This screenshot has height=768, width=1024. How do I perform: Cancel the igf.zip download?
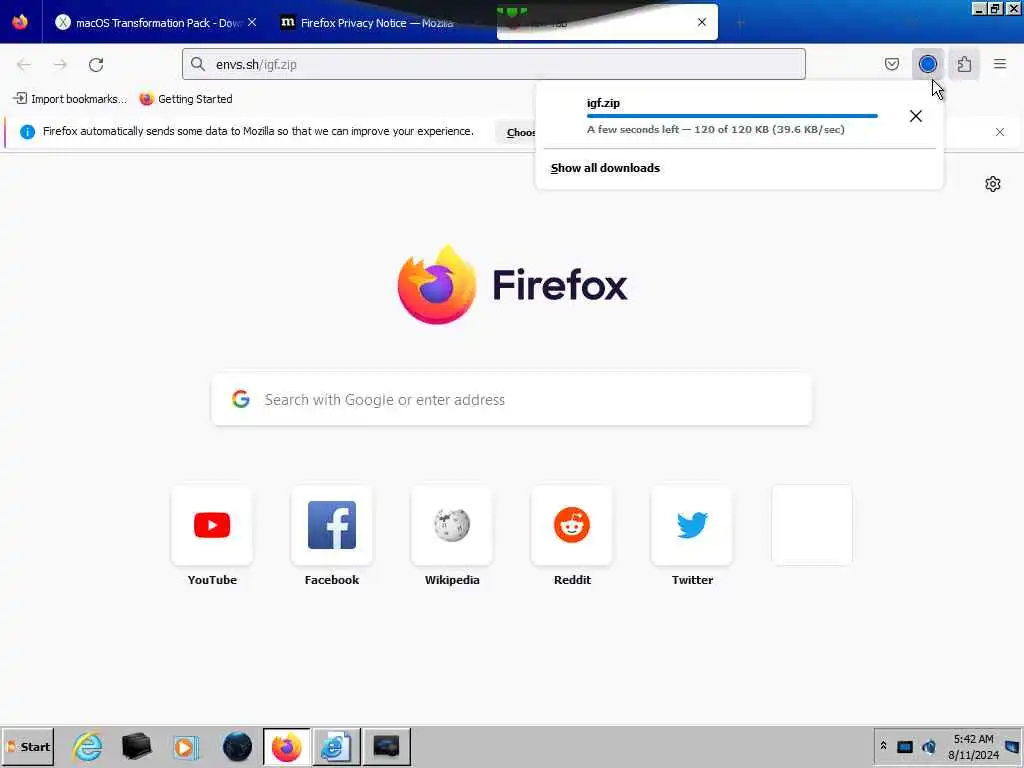pos(916,116)
